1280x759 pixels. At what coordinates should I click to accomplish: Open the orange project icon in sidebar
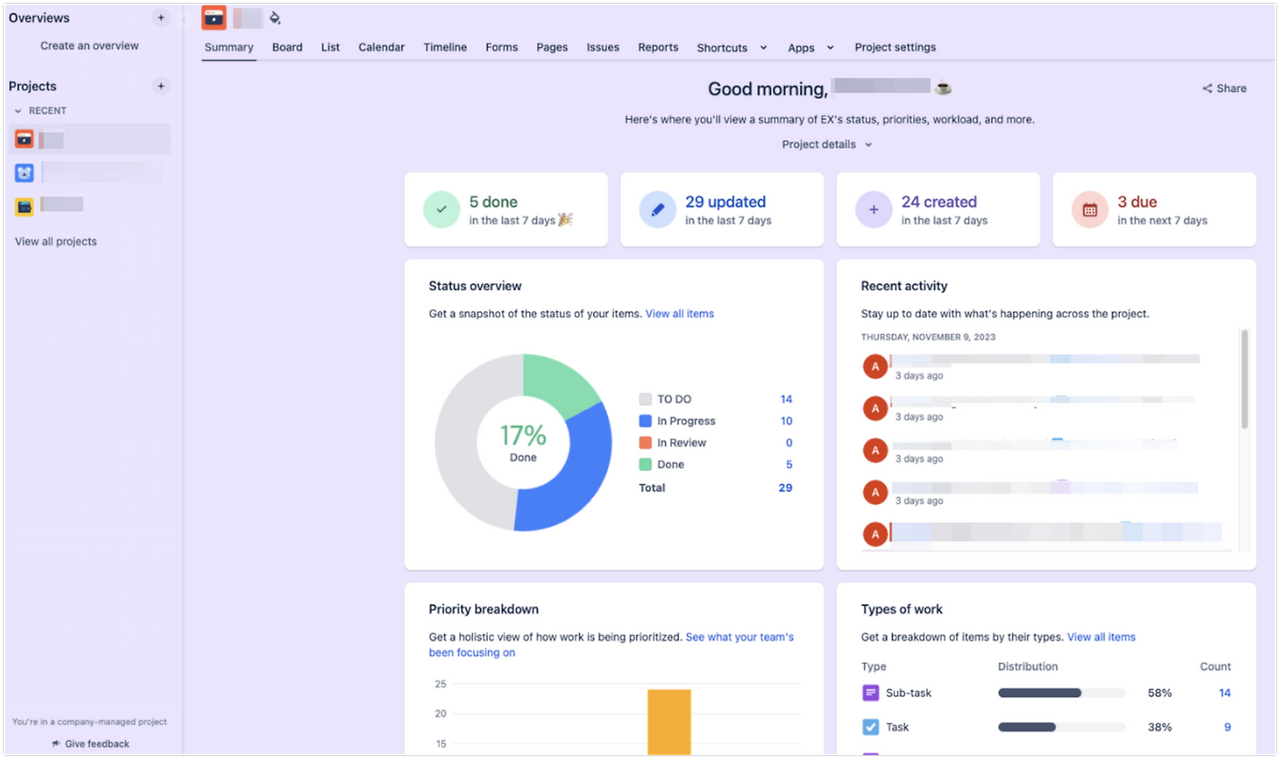point(24,139)
